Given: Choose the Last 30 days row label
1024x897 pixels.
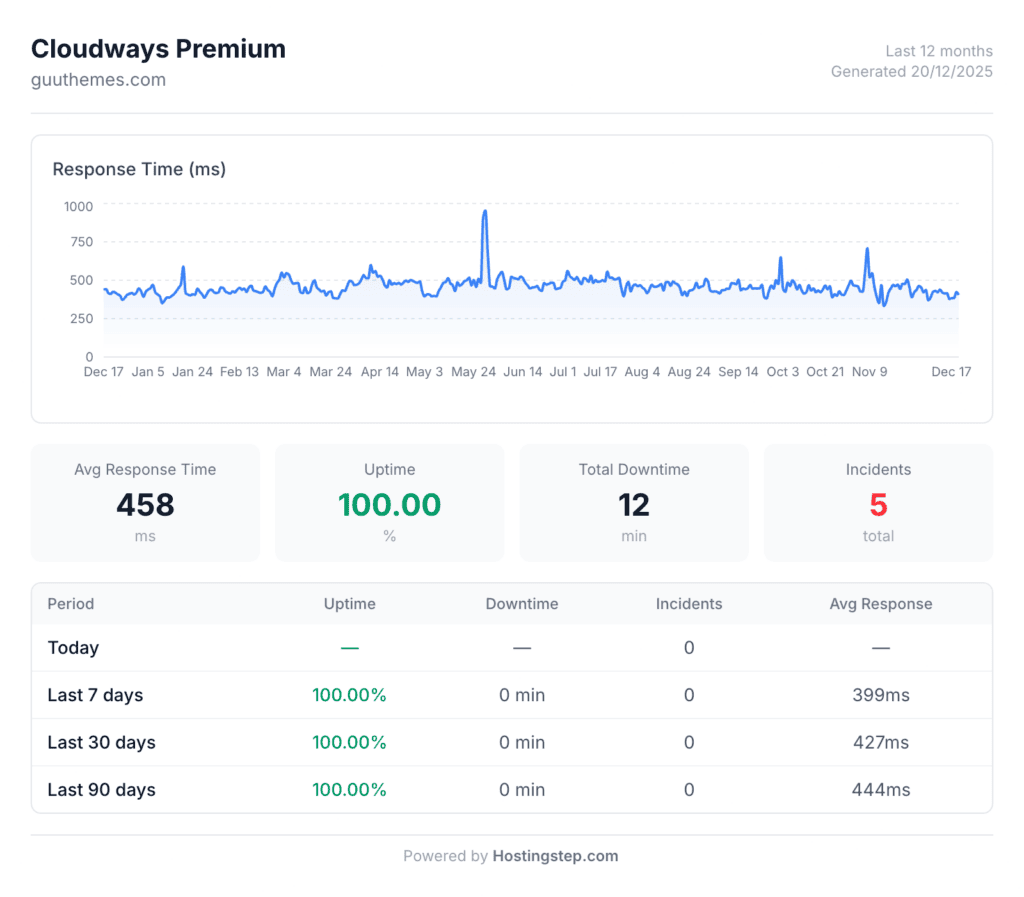Looking at the screenshot, I should coord(101,742).
